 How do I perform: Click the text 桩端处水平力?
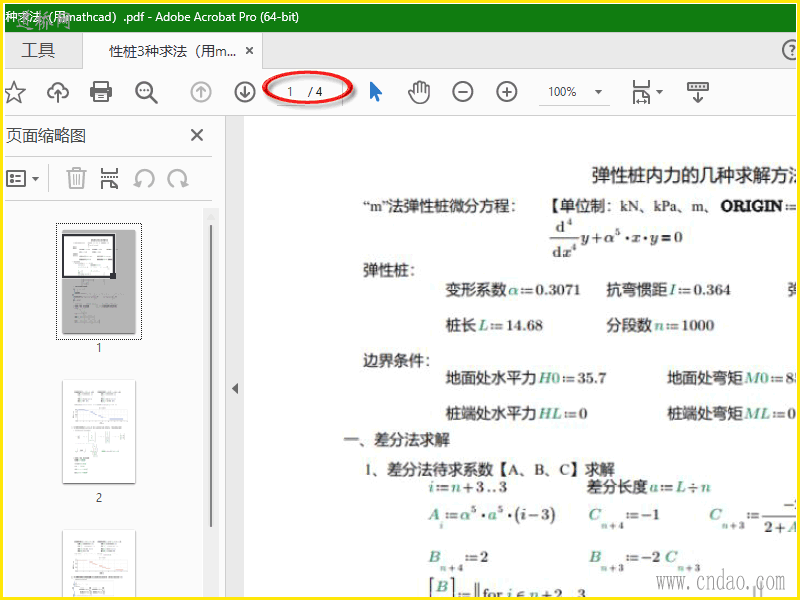tap(491, 413)
